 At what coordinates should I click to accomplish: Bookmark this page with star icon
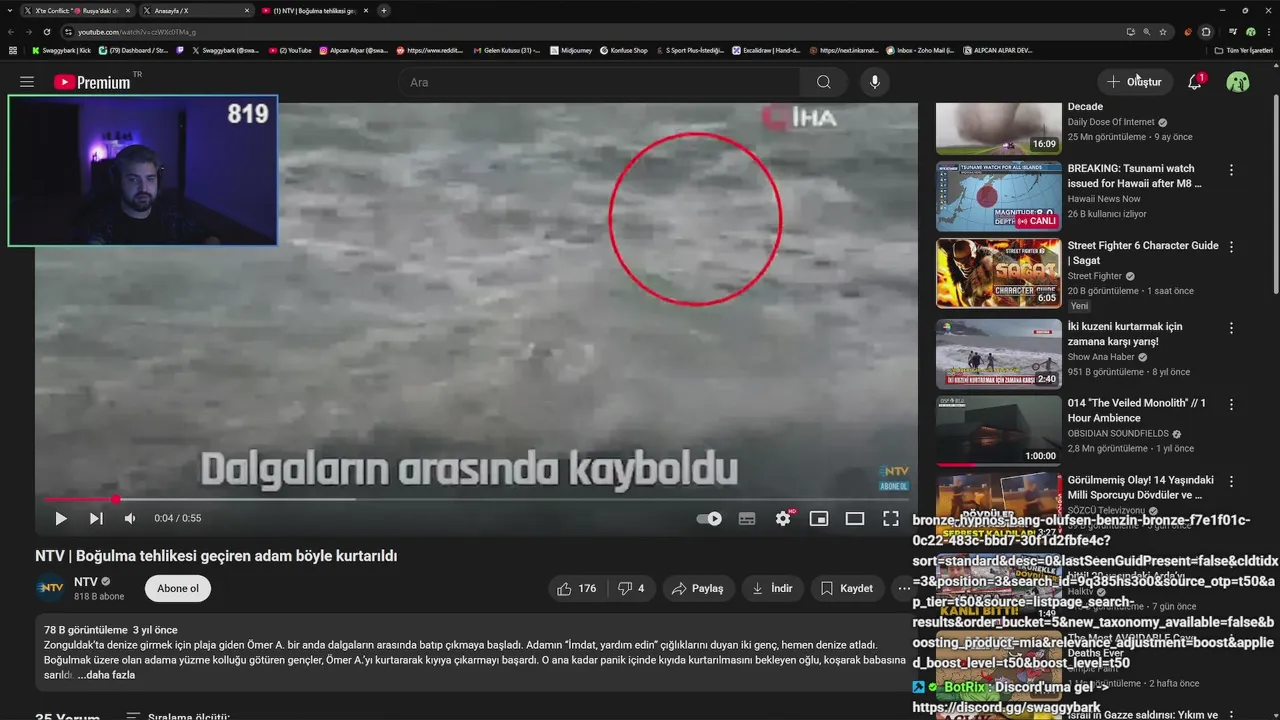(x=1163, y=32)
